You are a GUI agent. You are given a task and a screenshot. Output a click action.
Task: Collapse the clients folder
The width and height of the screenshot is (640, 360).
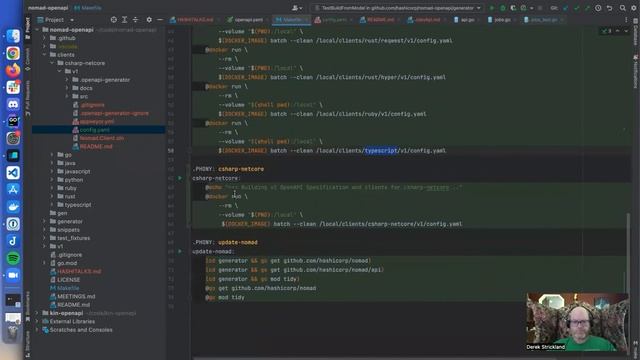coord(44,55)
